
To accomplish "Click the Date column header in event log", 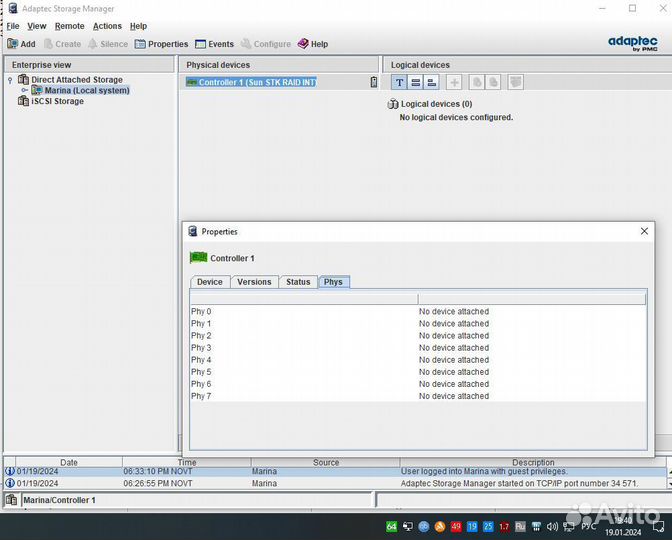I will [x=69, y=462].
